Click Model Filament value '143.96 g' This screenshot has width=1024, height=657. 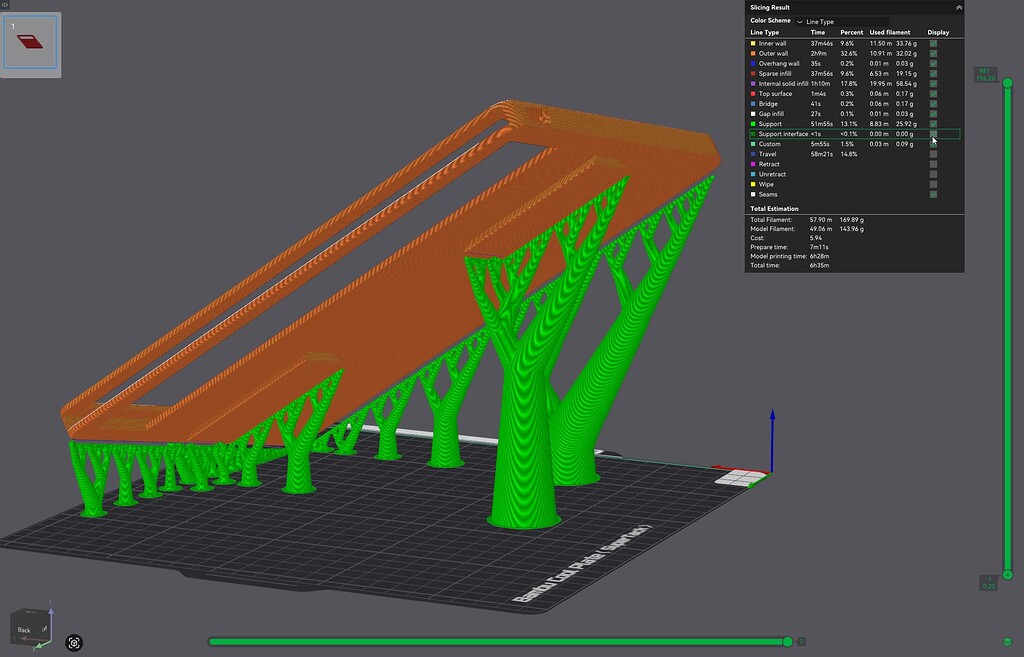(x=852, y=229)
